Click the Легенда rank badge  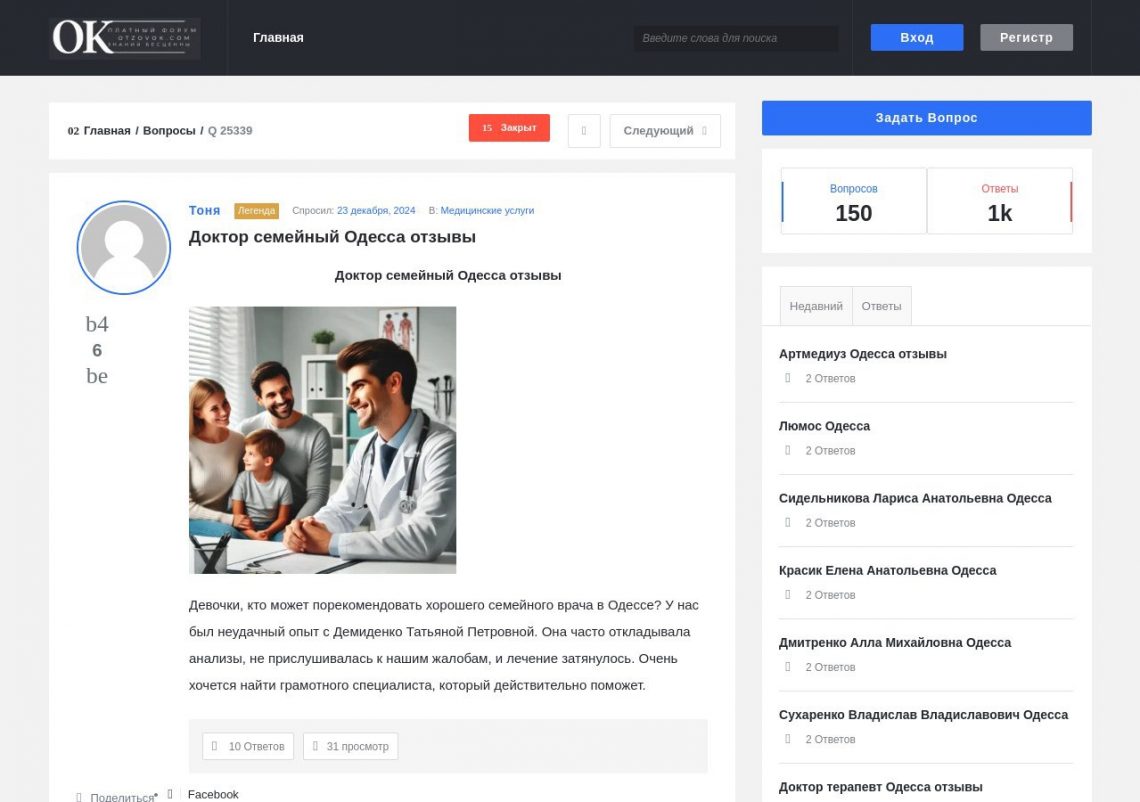pos(257,211)
